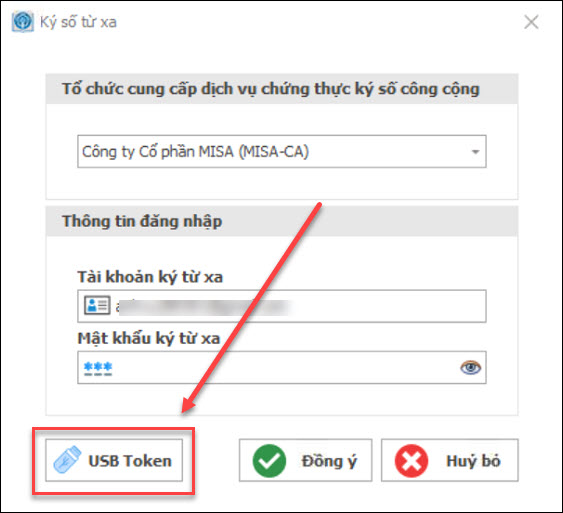Show password using the eye icon

coord(470,367)
